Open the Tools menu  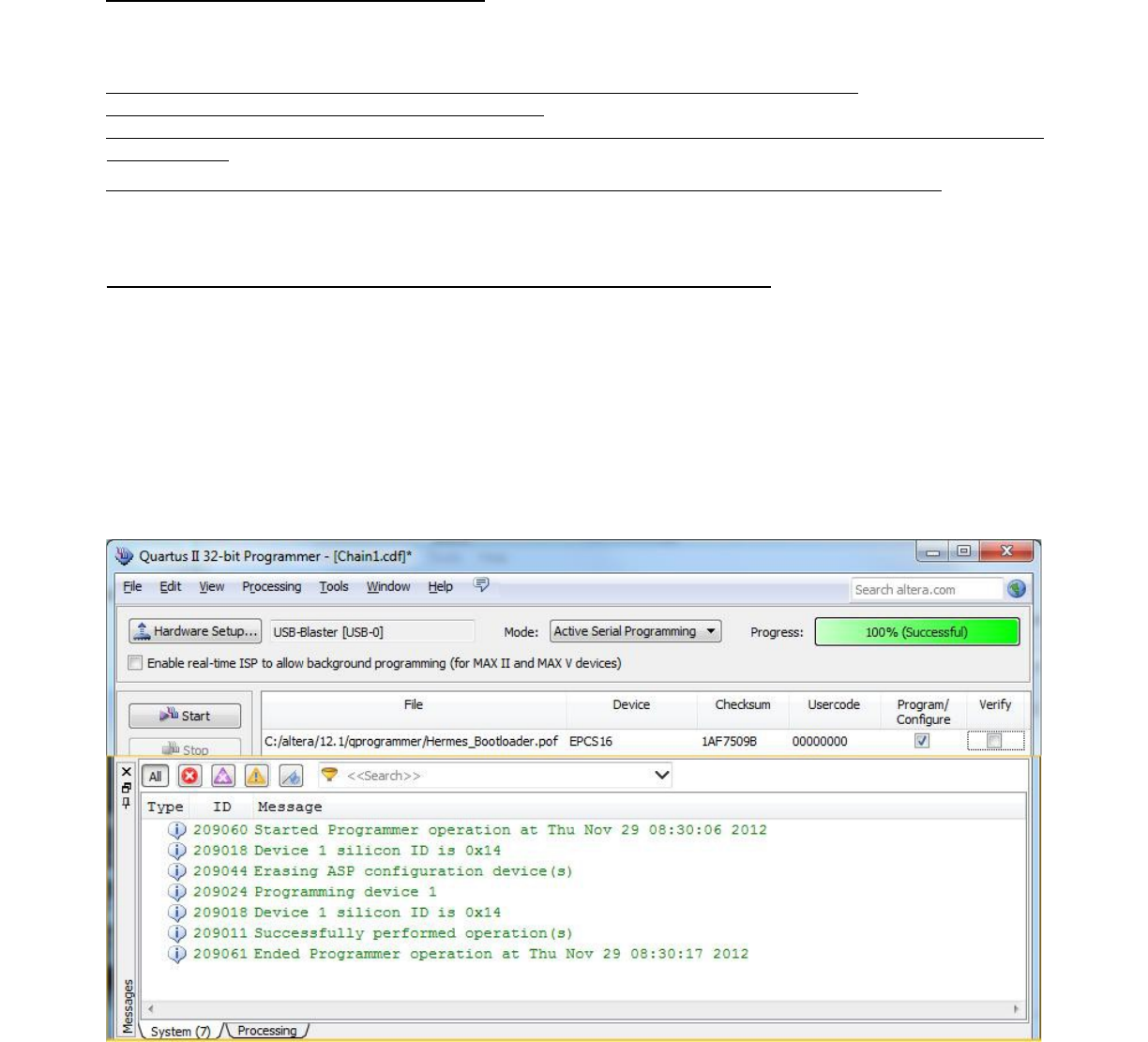pyautogui.click(x=334, y=586)
